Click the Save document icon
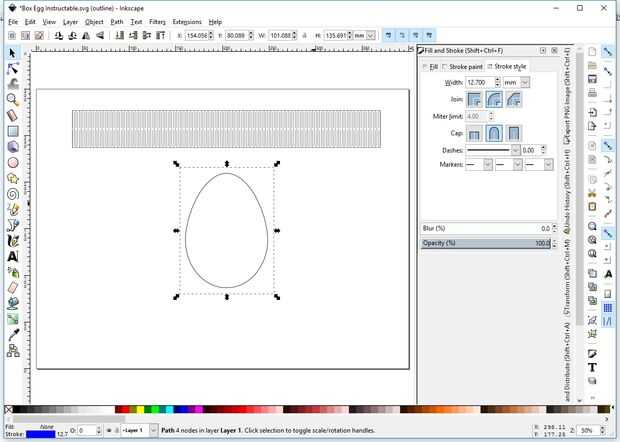The image size is (620, 442). pyautogui.click(x=592, y=79)
